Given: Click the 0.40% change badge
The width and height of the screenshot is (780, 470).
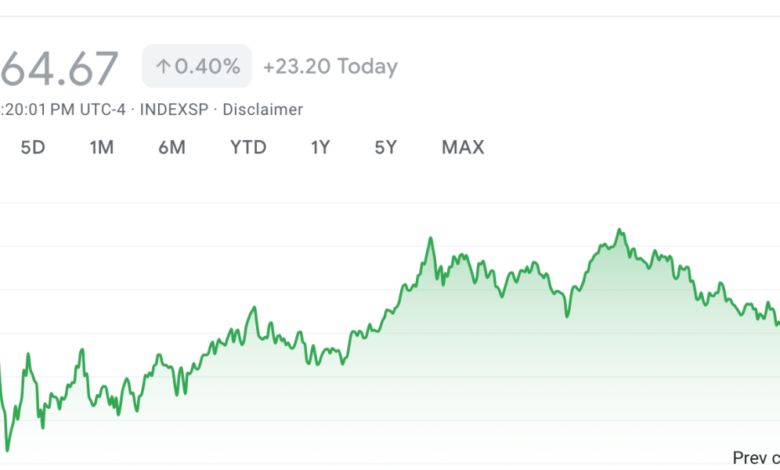Looking at the screenshot, I should [x=197, y=67].
